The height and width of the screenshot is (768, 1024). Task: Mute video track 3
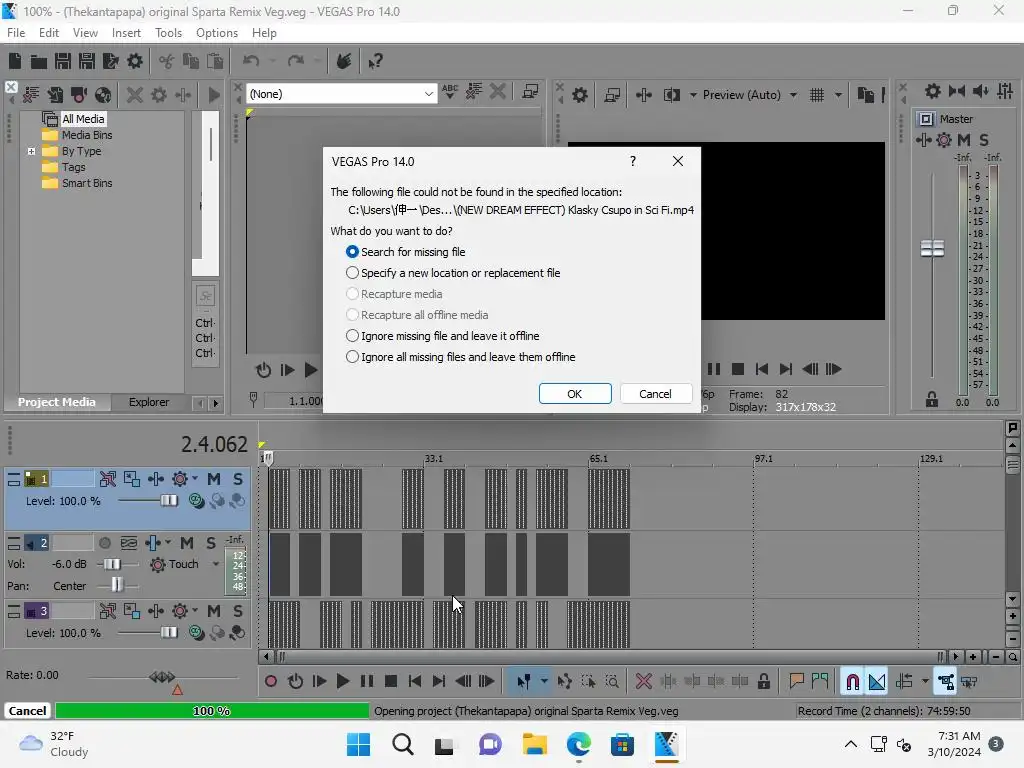click(214, 611)
